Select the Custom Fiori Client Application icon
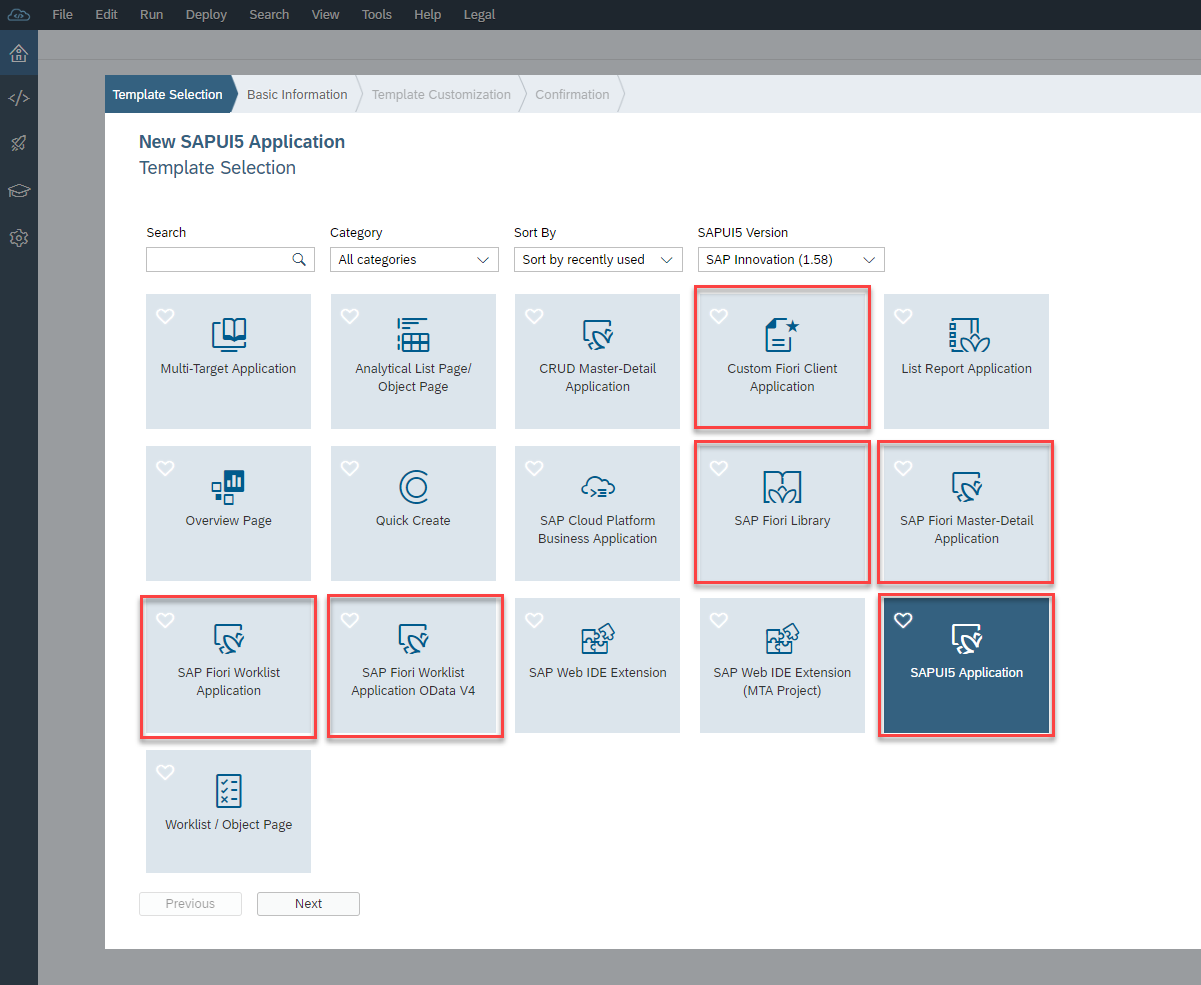Screen dimensions: 1201x985 click(782, 335)
